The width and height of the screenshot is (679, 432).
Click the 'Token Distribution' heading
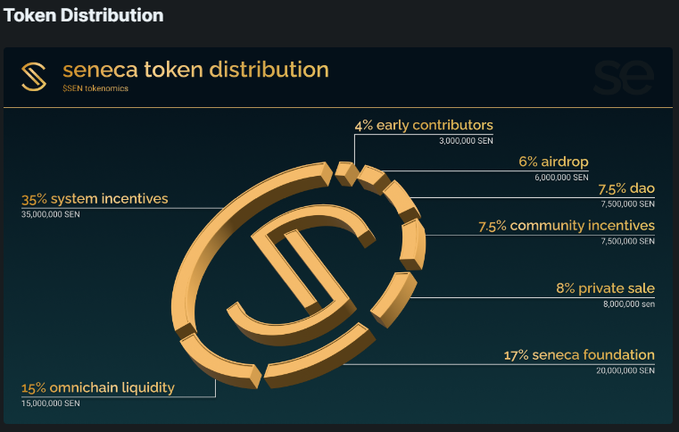[x=84, y=16]
